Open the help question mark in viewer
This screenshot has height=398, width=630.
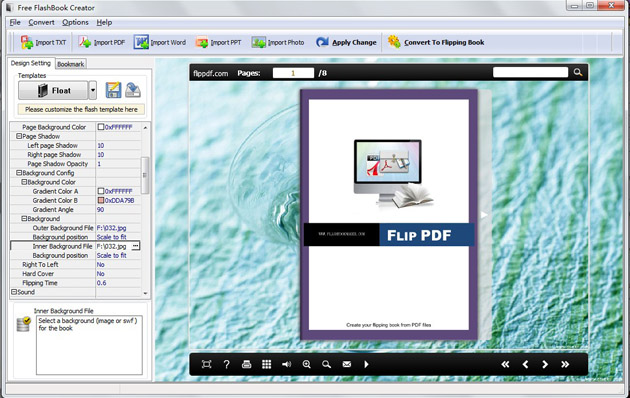click(x=227, y=364)
